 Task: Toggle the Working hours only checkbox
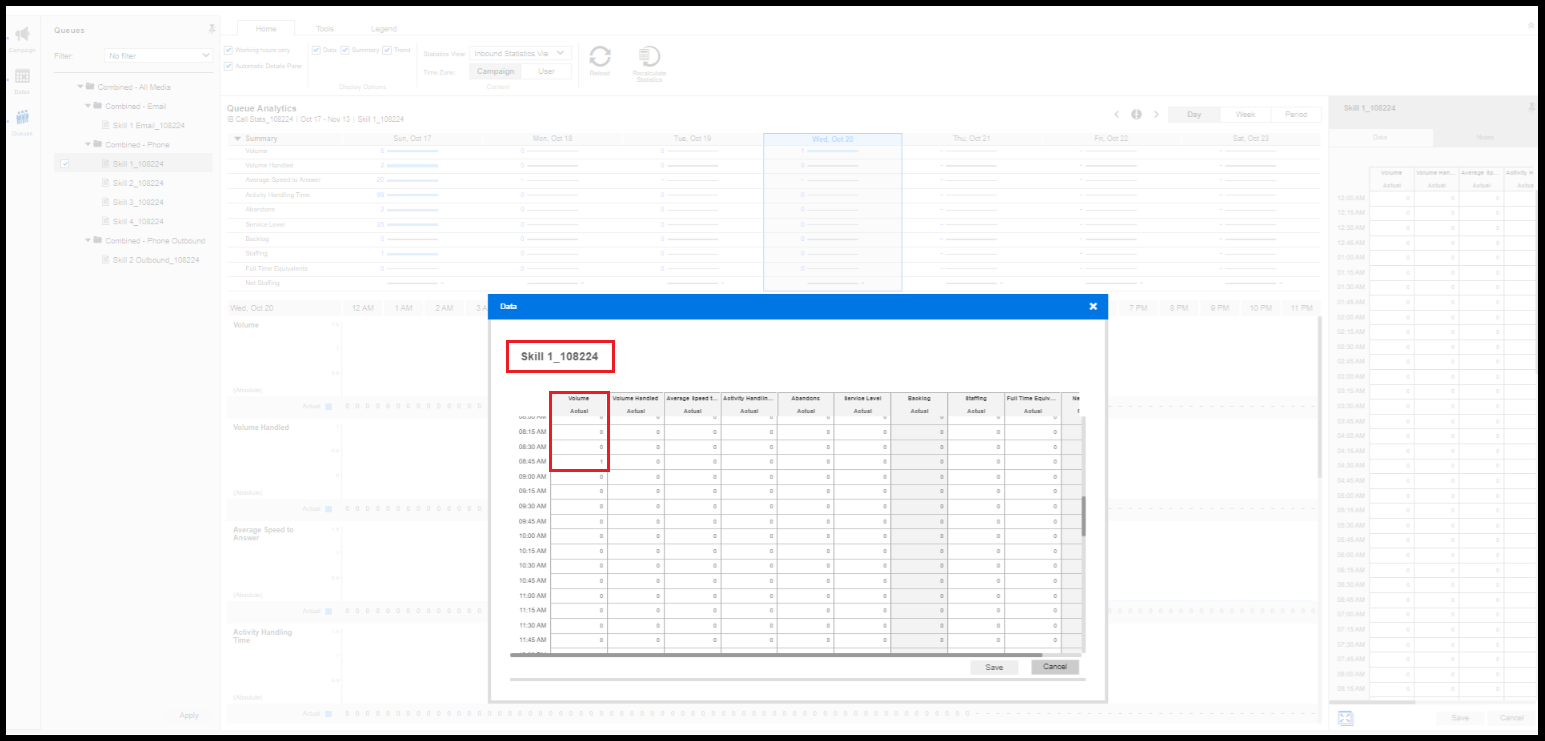coord(228,49)
